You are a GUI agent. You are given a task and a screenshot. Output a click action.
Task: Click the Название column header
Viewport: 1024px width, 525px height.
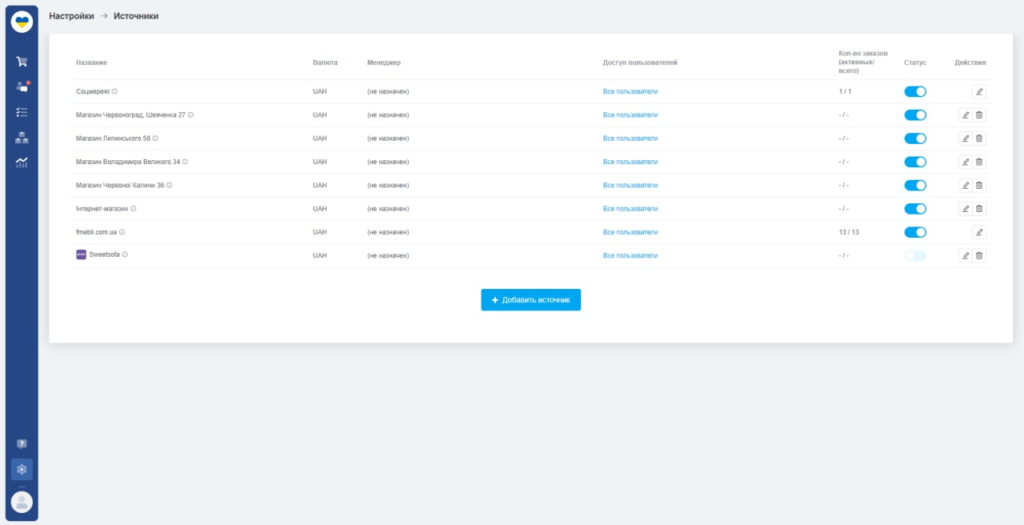(x=91, y=63)
